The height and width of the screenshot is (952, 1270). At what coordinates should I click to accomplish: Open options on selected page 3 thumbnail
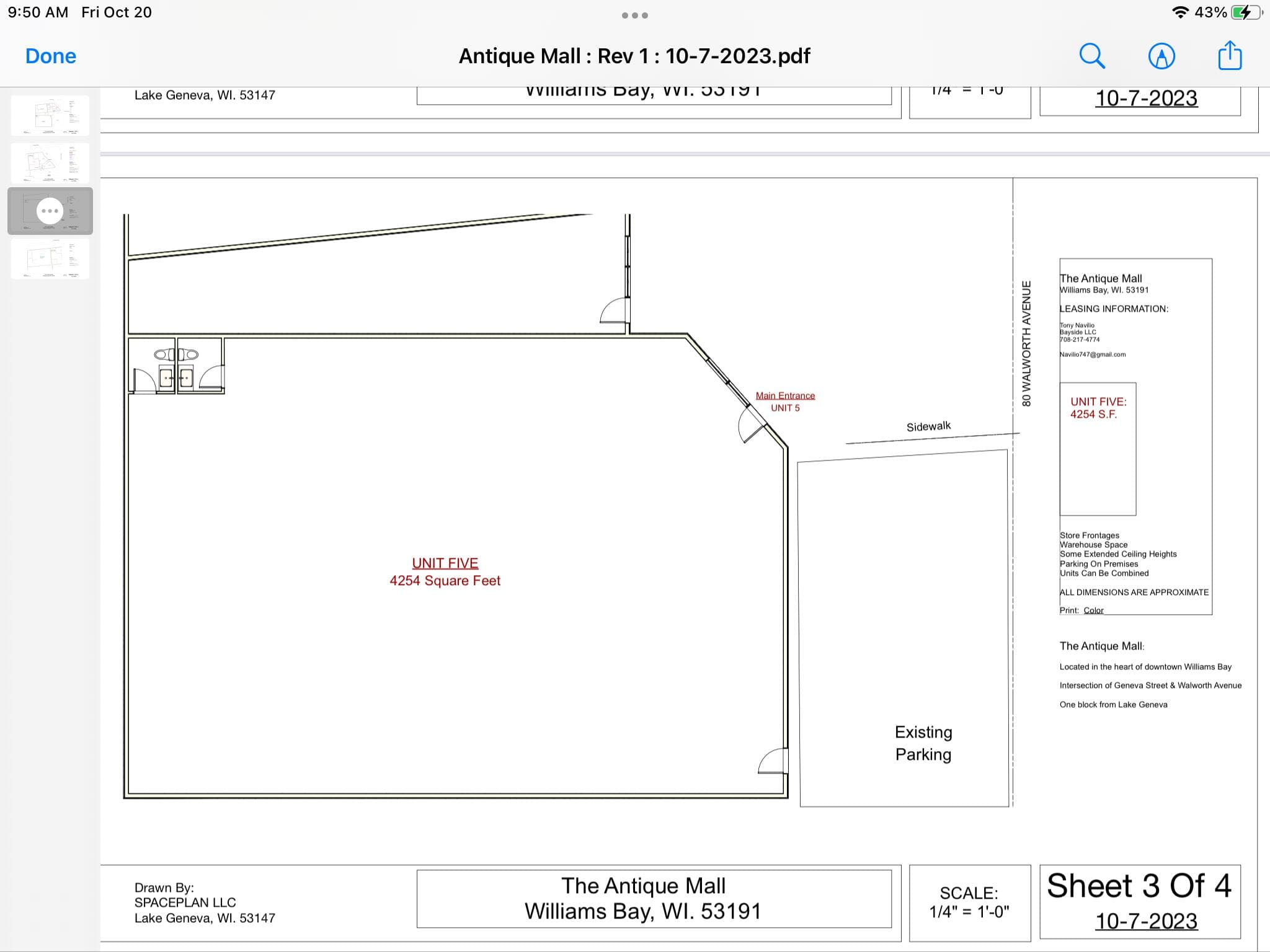pos(50,211)
